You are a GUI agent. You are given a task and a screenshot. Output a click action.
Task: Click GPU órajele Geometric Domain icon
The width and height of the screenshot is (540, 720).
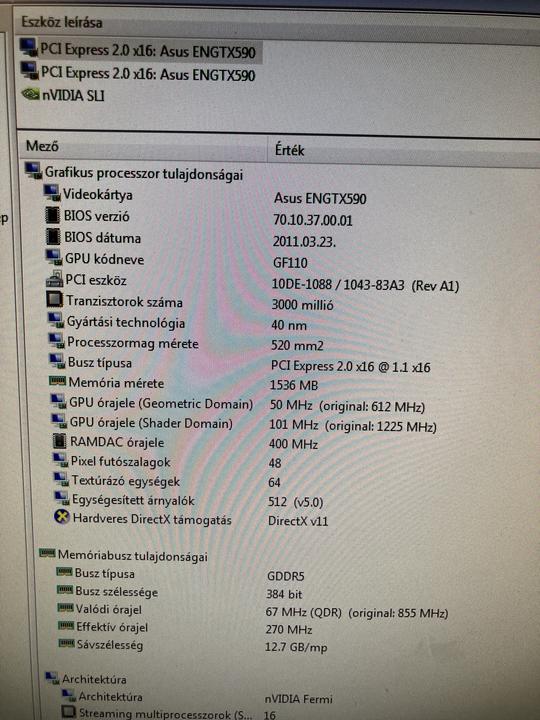tap(58, 401)
